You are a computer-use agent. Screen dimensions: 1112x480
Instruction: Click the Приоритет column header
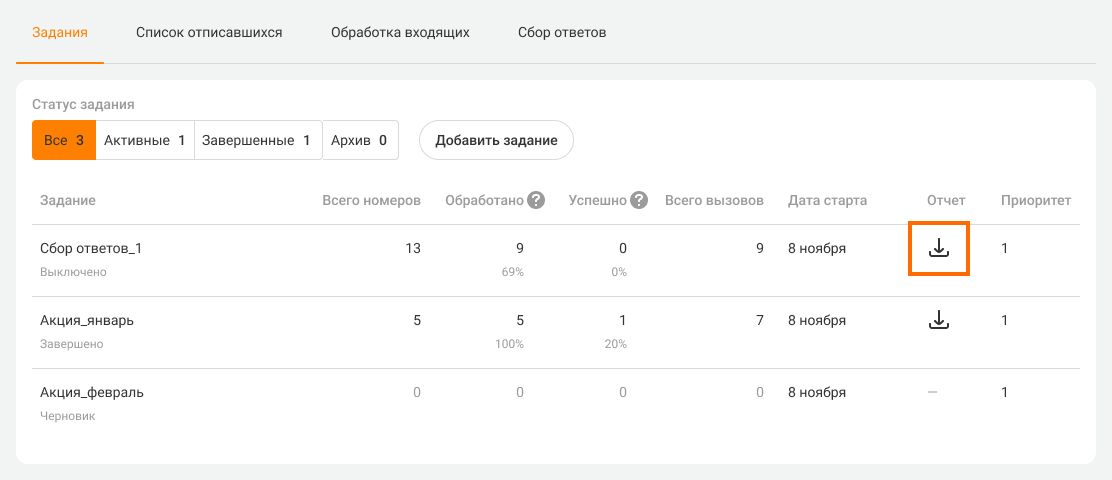point(1035,200)
